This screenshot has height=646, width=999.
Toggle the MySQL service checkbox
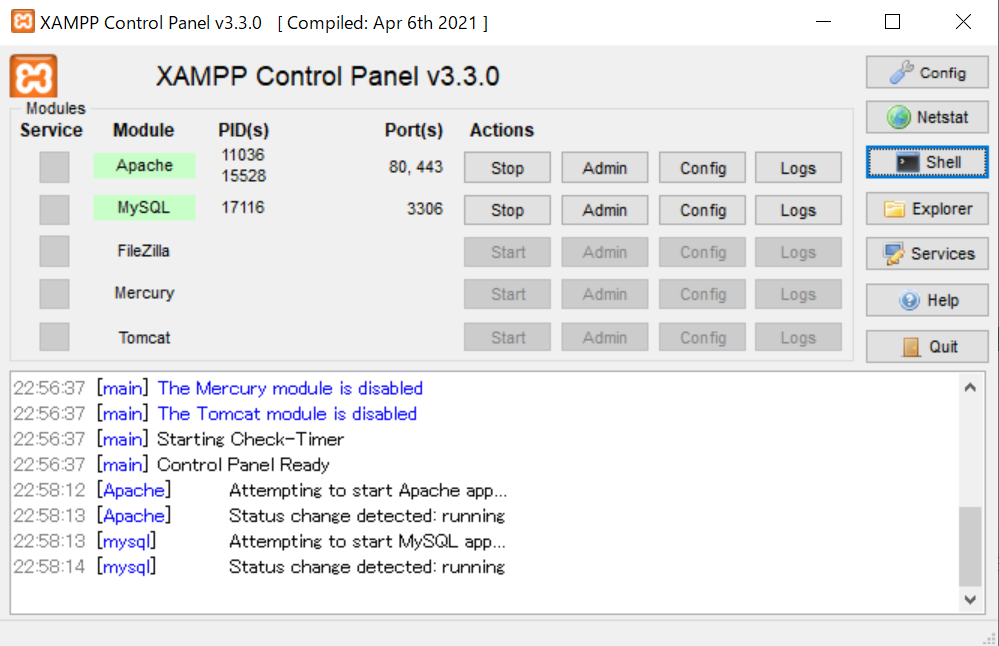(54, 210)
